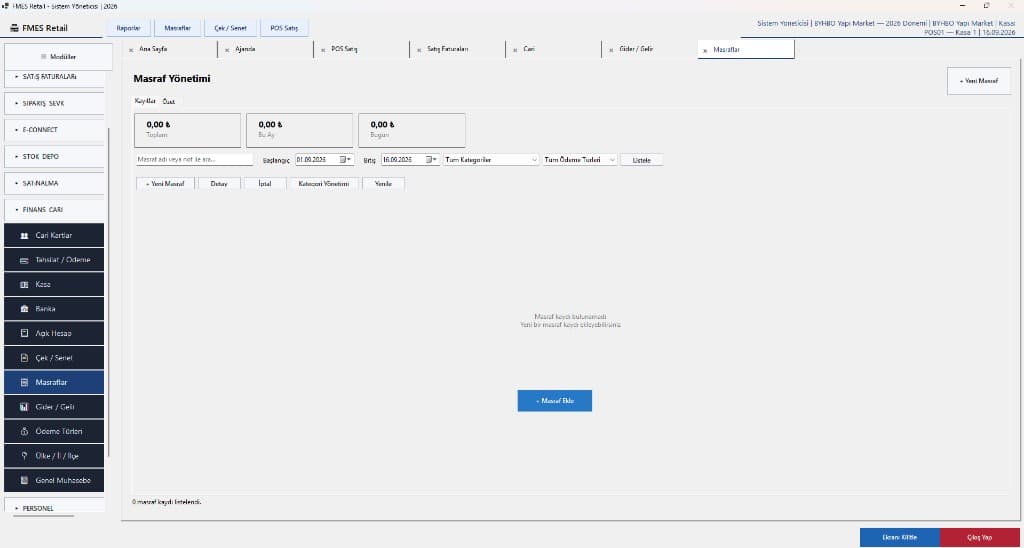Expand the SATINALMA module group
The image size is (1024, 548).
tap(54, 184)
